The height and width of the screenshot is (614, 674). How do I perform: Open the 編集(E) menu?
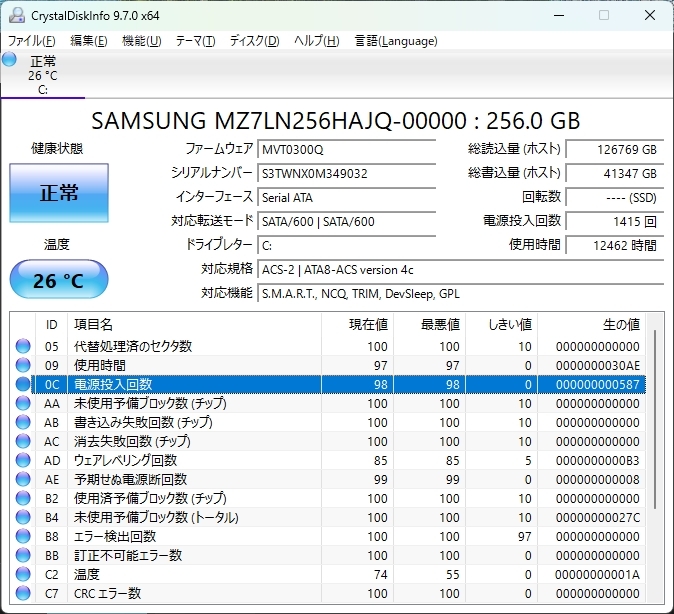pos(89,41)
